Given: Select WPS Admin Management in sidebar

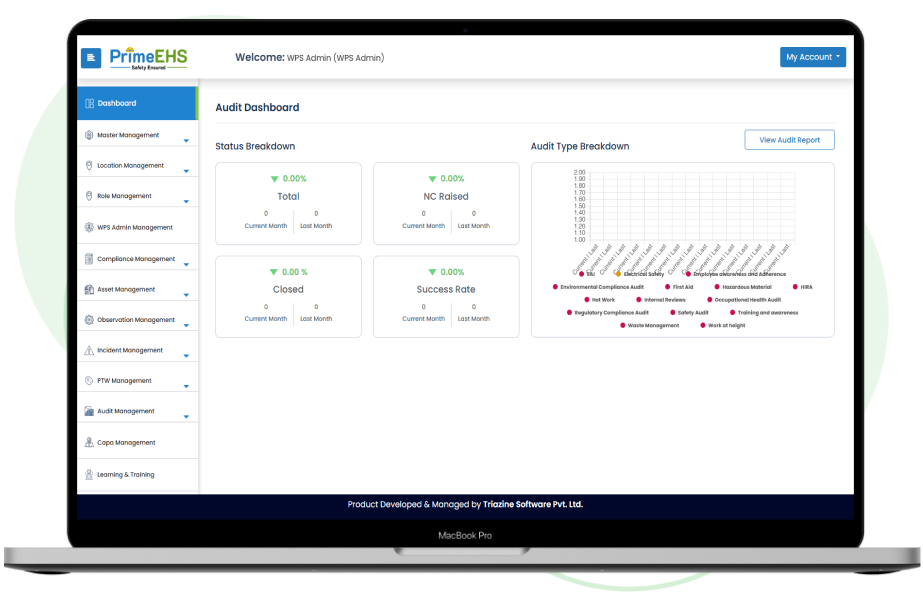Looking at the screenshot, I should (134, 228).
